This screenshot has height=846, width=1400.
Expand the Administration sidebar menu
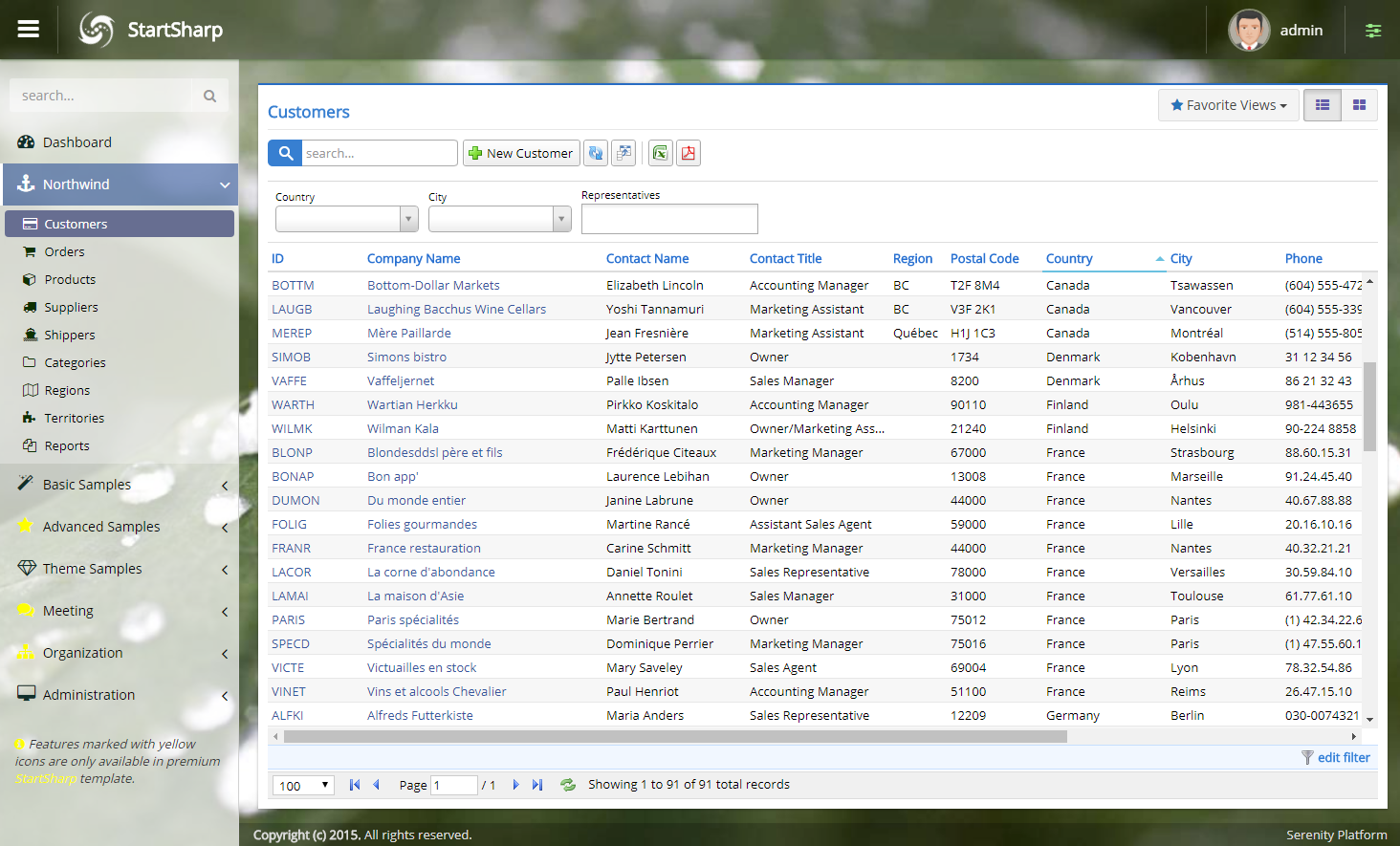click(89, 695)
